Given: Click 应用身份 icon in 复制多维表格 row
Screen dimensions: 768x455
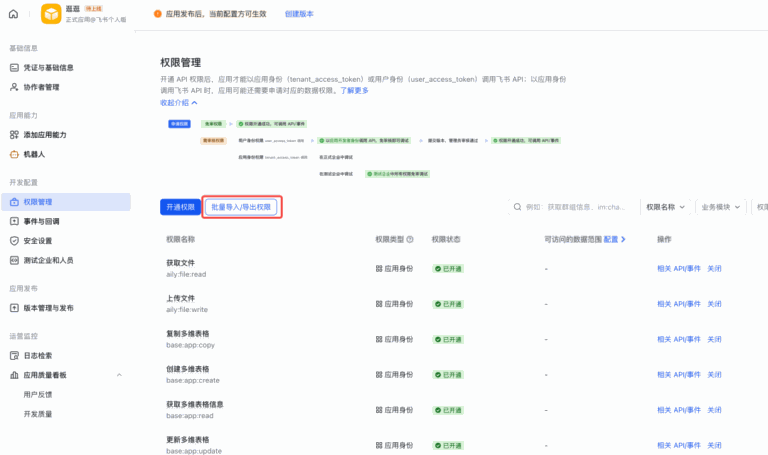Looking at the screenshot, I should (x=379, y=339).
